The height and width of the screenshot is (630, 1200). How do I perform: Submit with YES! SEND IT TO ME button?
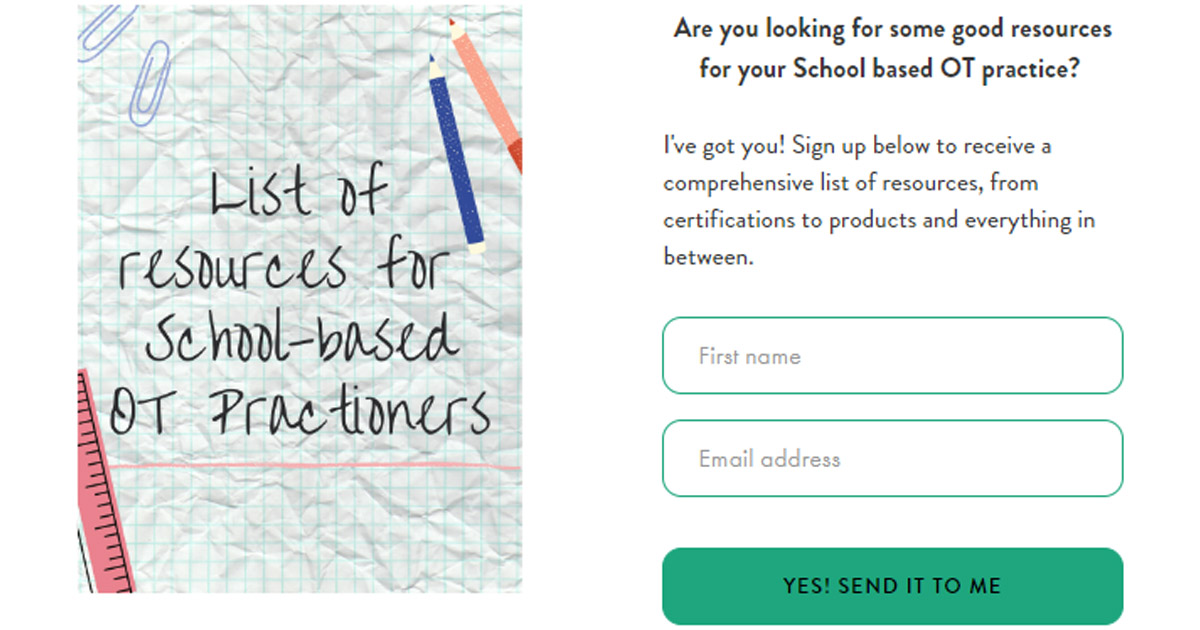(x=892, y=586)
